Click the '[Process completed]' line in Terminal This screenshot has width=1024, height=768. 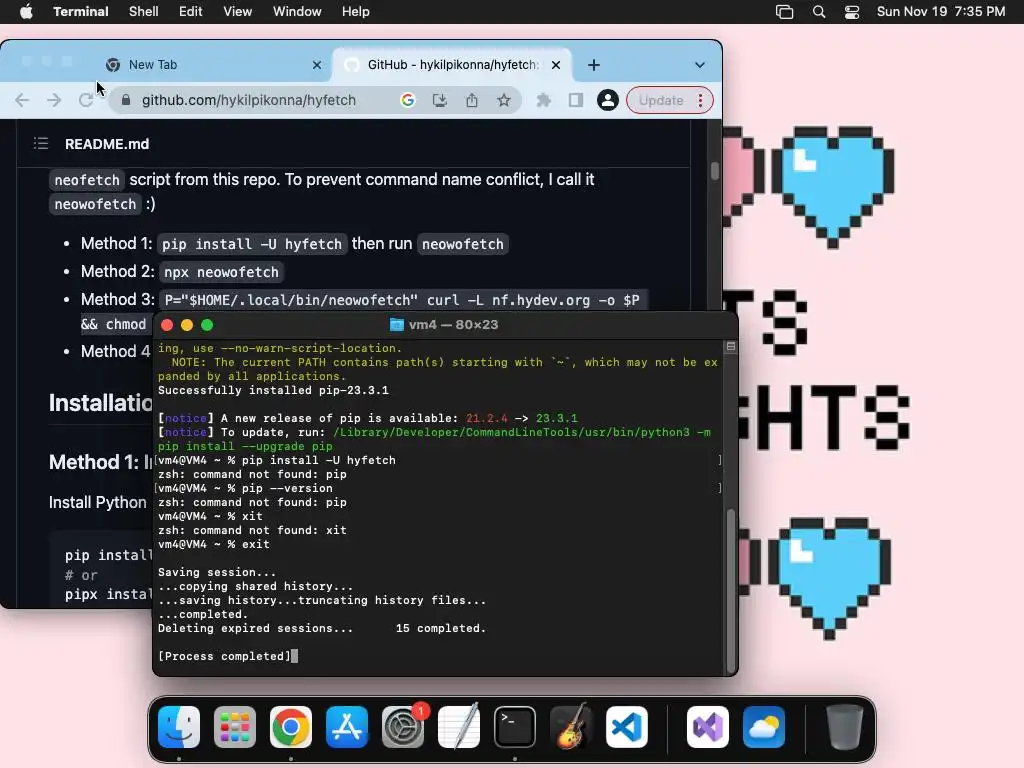[x=224, y=656]
